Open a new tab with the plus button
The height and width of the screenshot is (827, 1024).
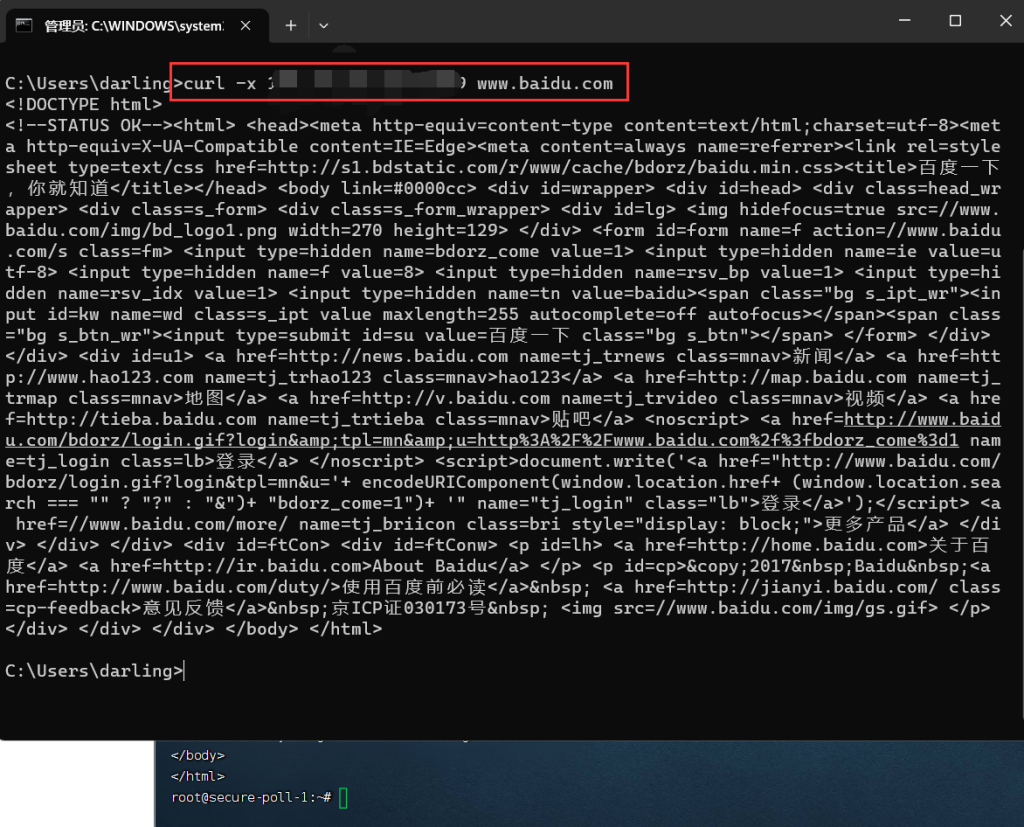291,25
